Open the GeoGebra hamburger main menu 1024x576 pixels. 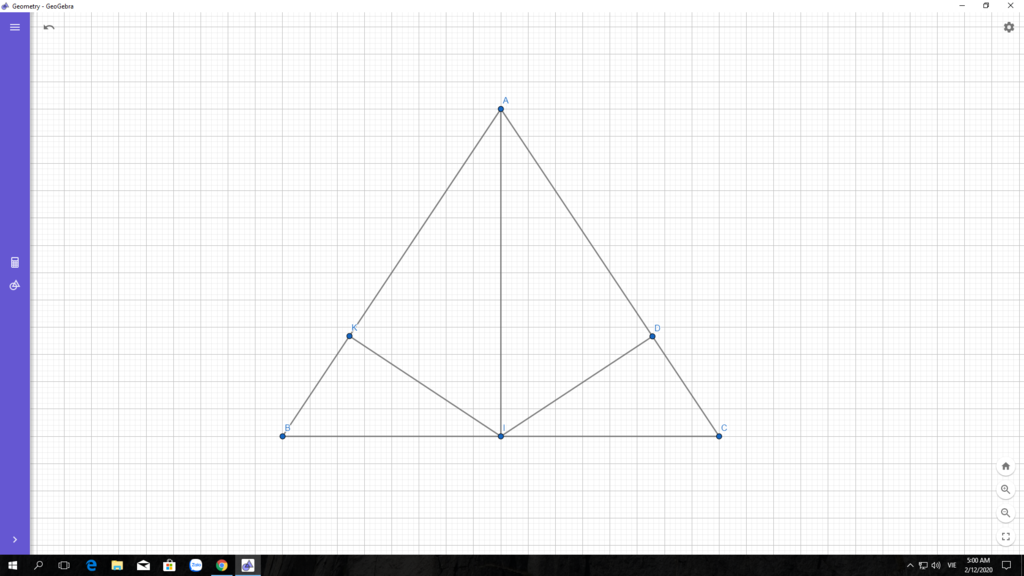14,27
